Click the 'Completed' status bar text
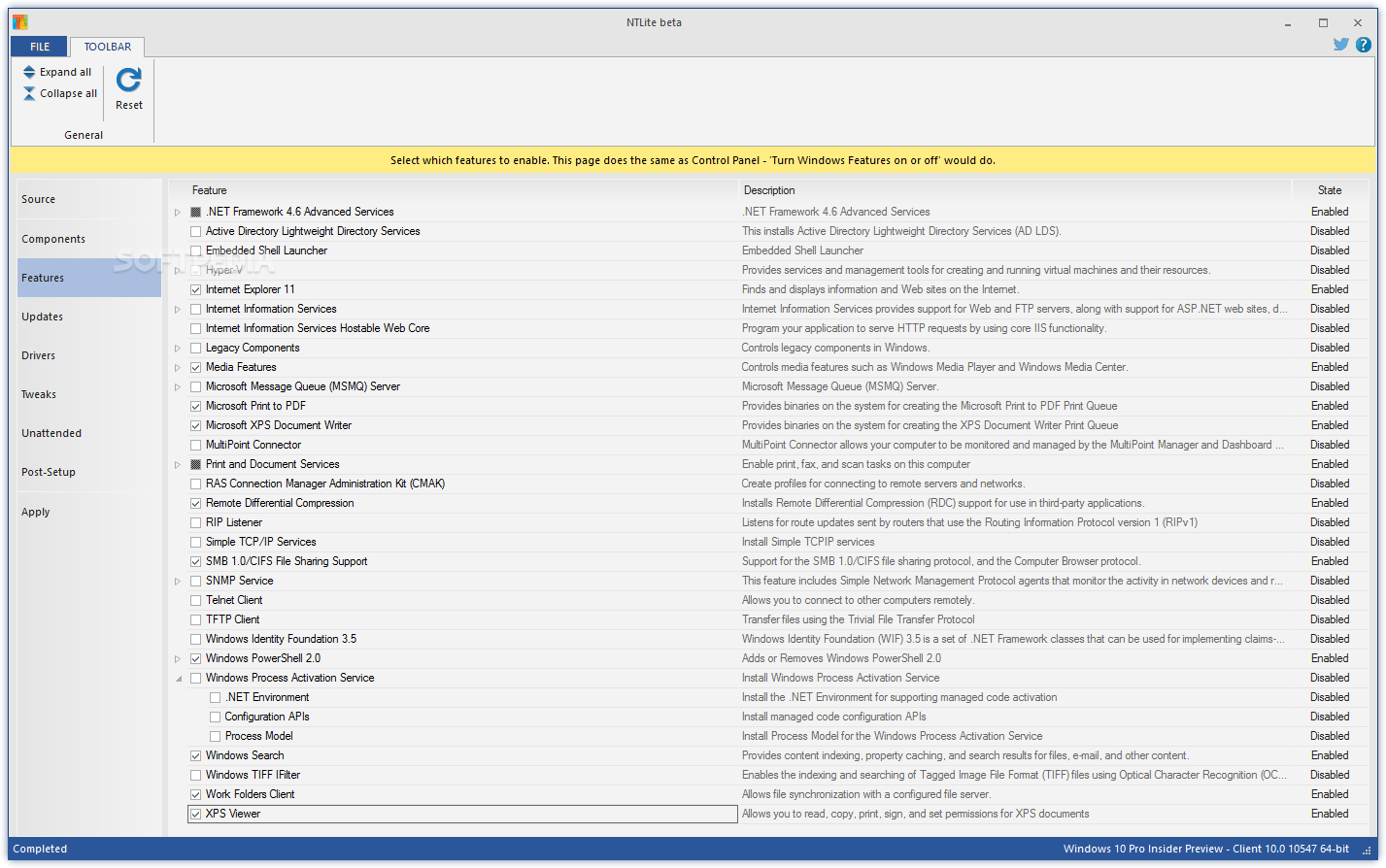The width and height of the screenshot is (1386, 868). point(40,849)
